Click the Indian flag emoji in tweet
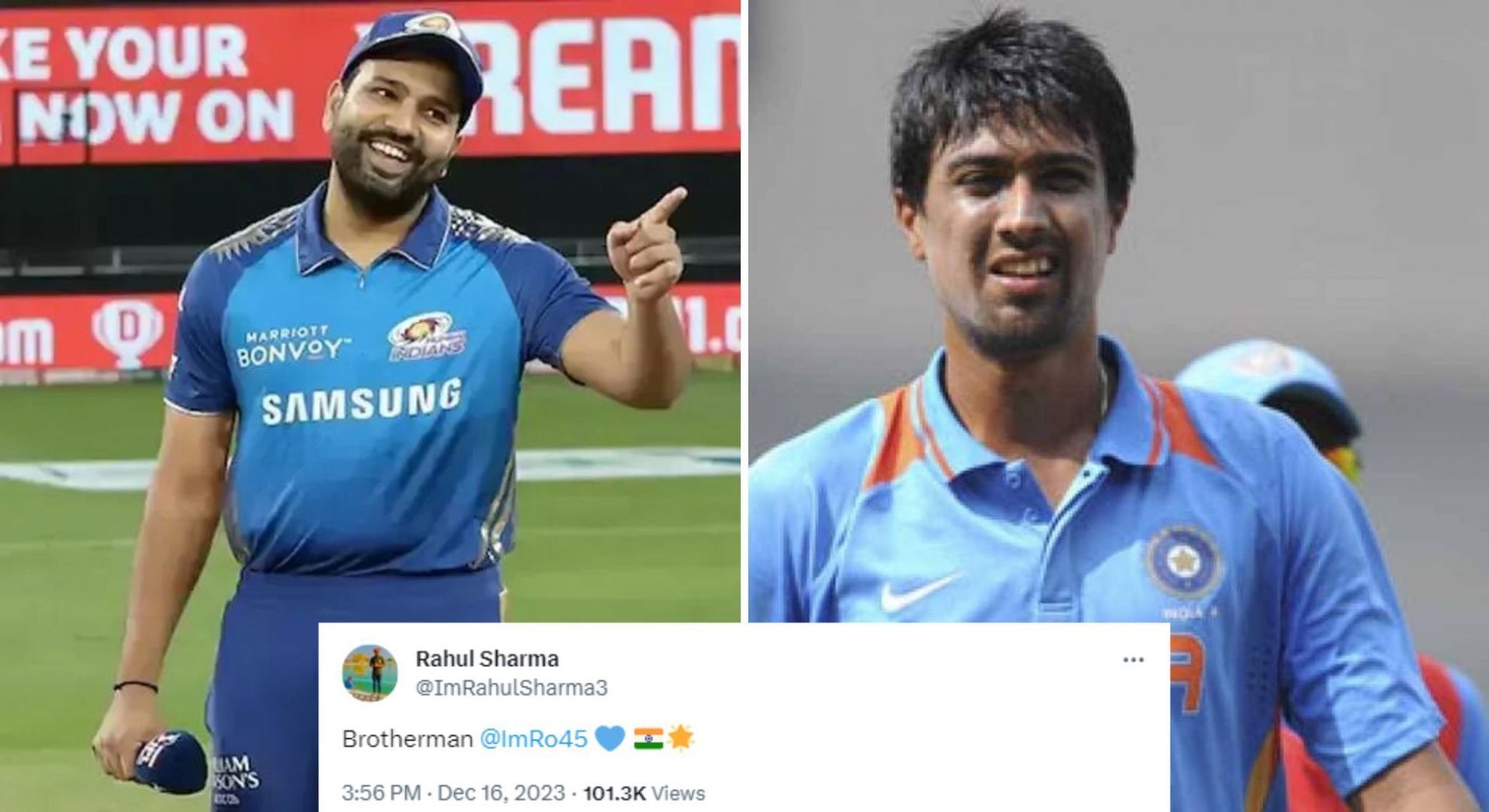Screen dimensions: 1489x812 coord(648,738)
